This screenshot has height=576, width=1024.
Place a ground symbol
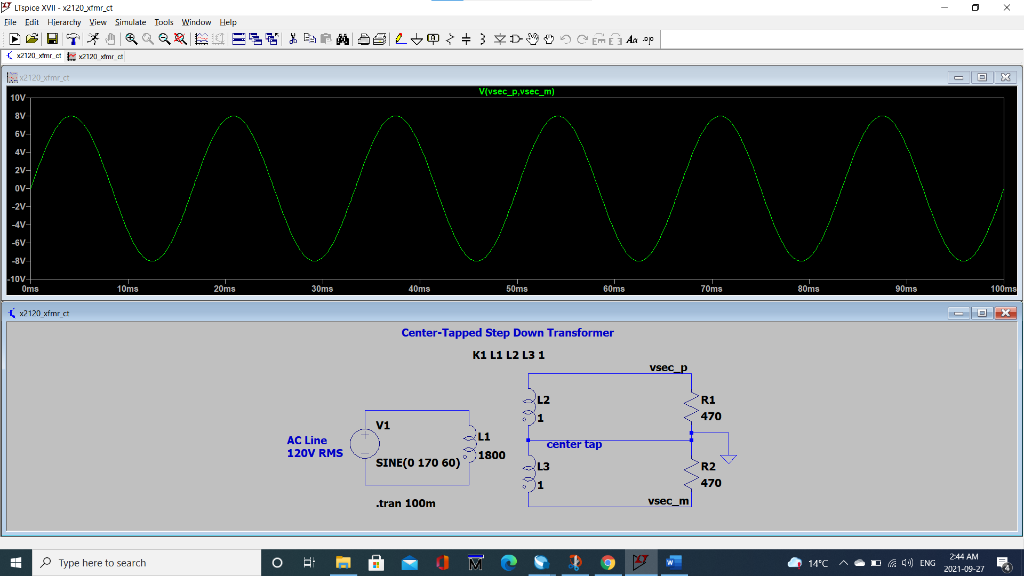pyautogui.click(x=417, y=40)
